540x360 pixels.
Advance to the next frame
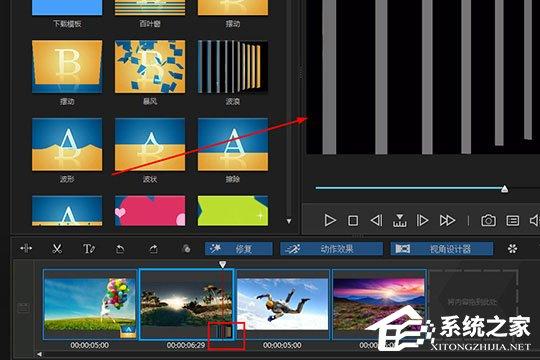click(422, 220)
